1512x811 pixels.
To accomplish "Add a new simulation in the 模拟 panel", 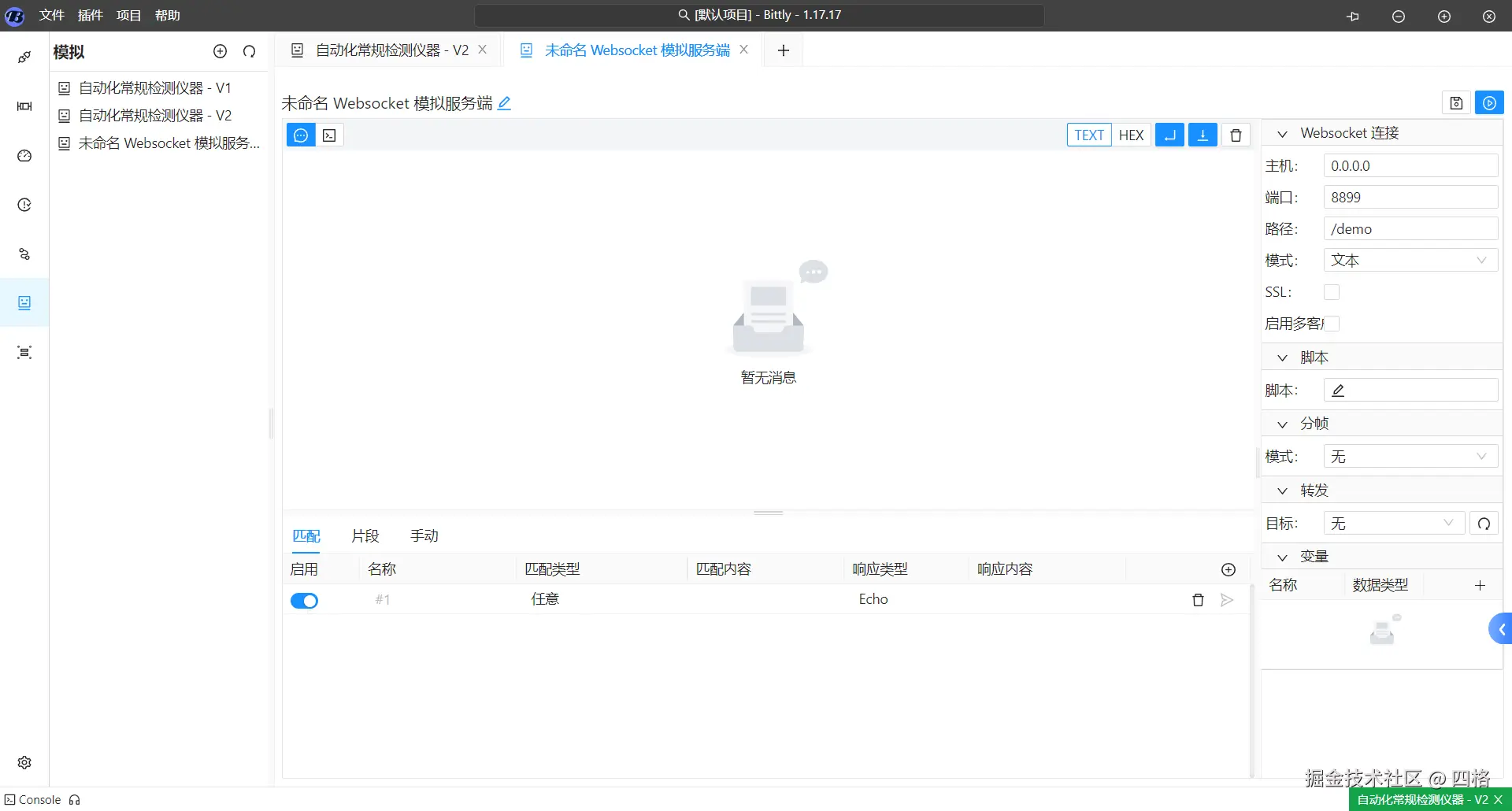I will [x=220, y=51].
